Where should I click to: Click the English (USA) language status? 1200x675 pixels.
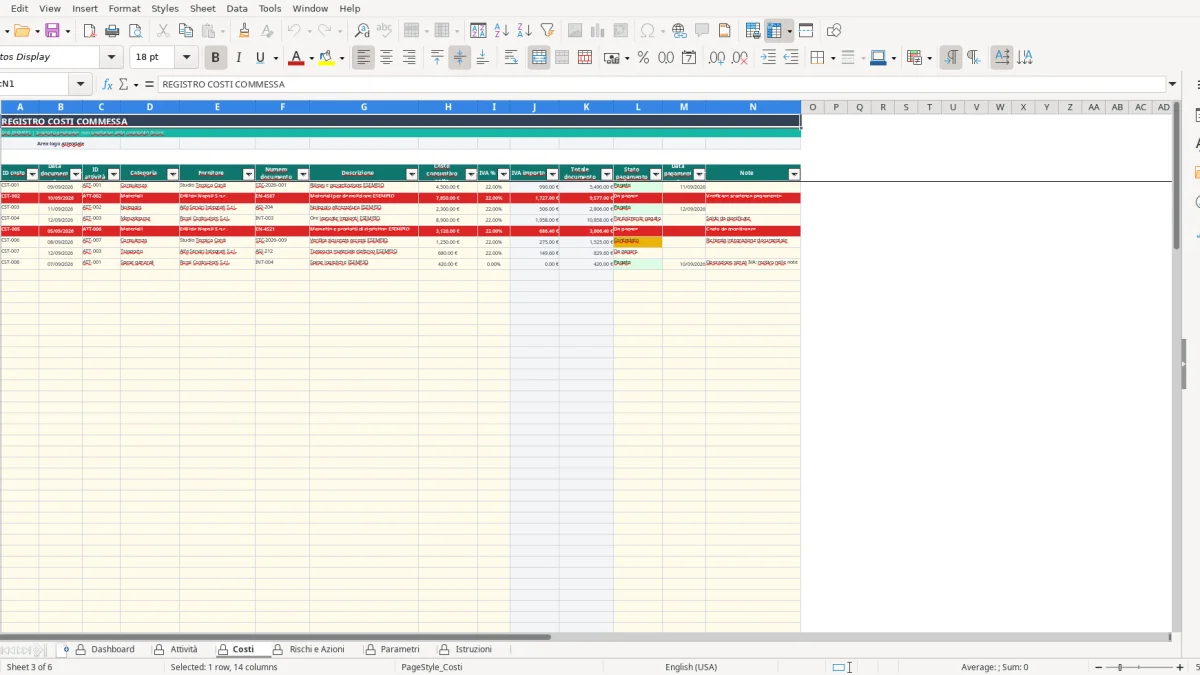(691, 667)
